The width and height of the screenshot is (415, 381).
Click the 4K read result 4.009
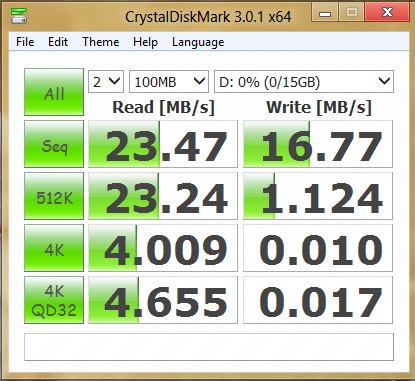(x=163, y=248)
